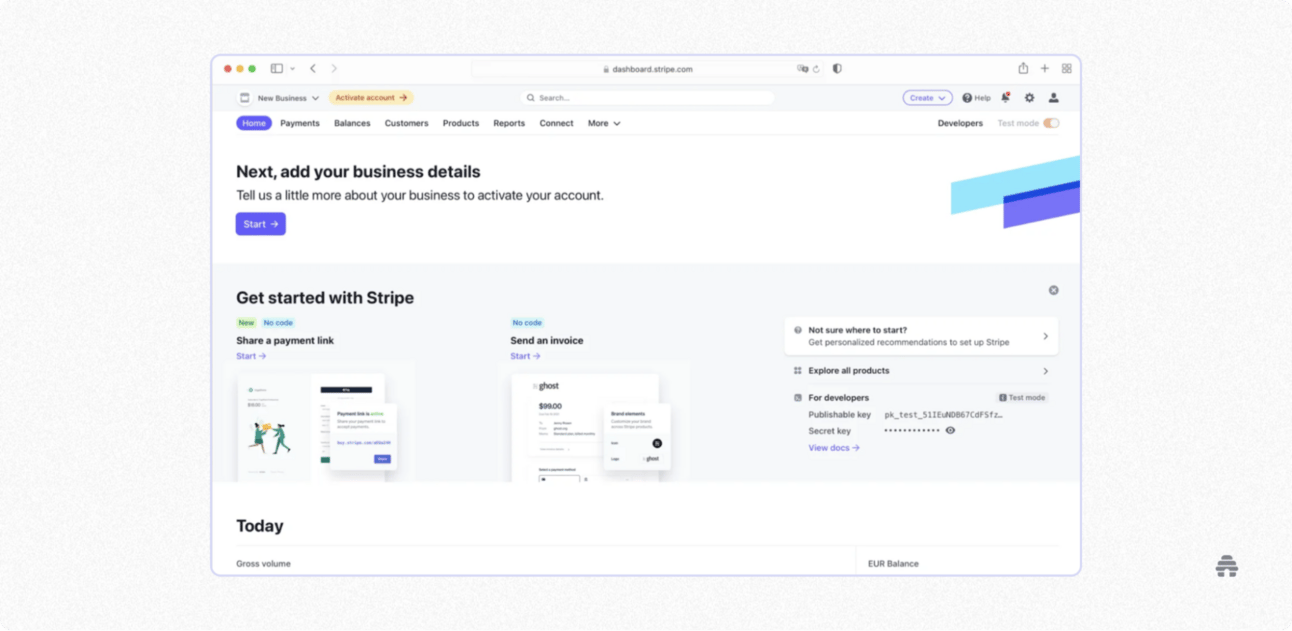Image resolution: width=1292 pixels, height=631 pixels.
Task: Show the tab overview grid icon
Action: (x=1067, y=69)
